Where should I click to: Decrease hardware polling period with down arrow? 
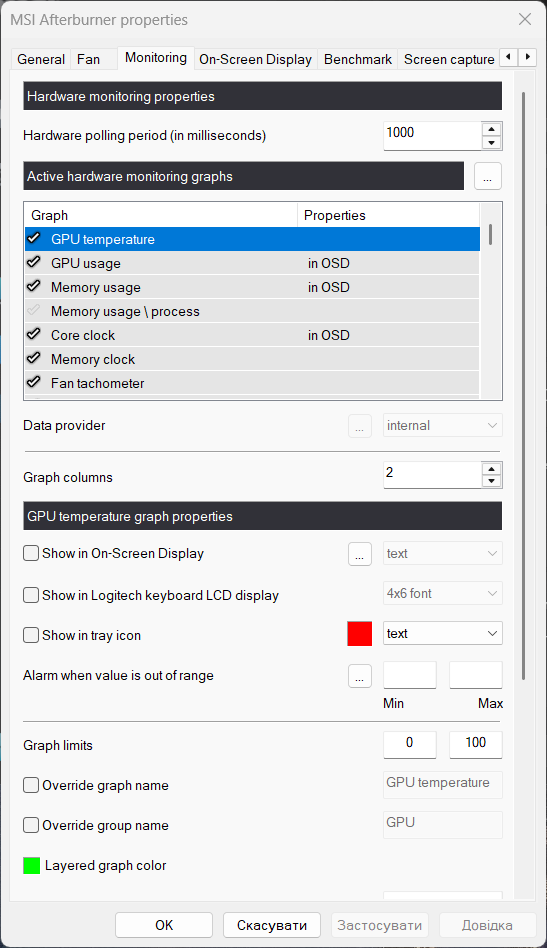click(492, 143)
